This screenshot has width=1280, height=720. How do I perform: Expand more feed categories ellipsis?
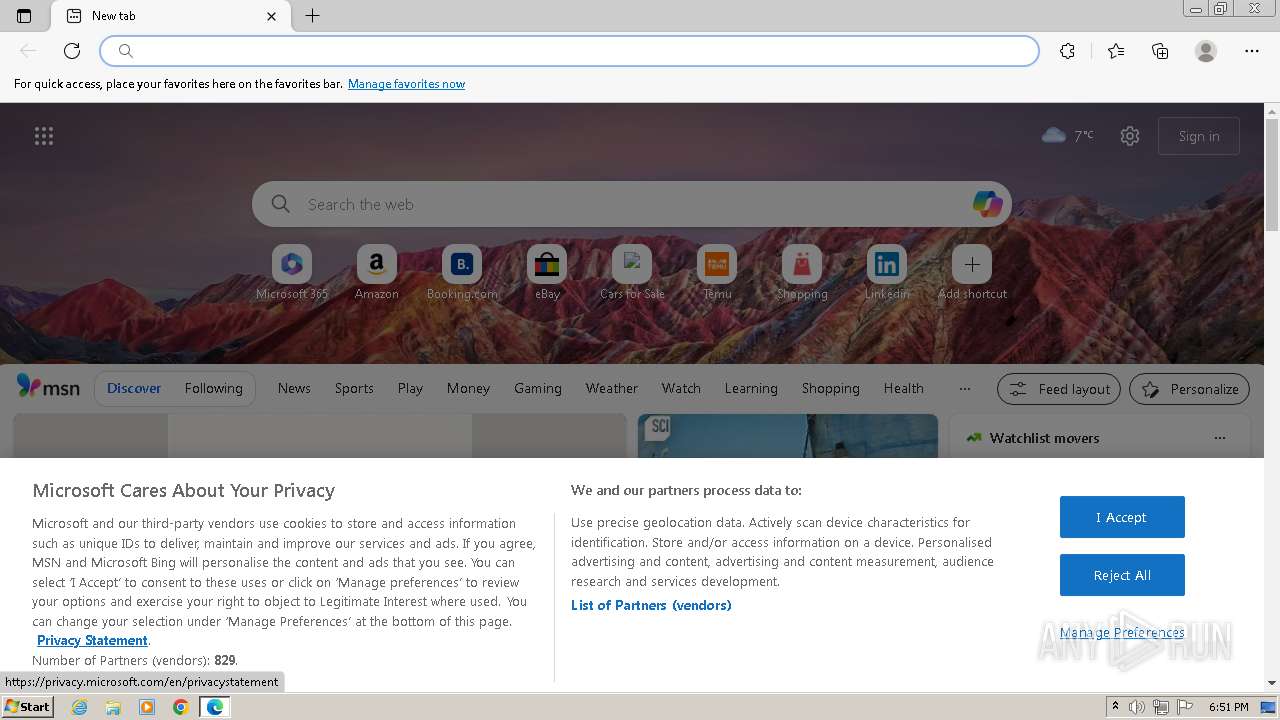964,388
